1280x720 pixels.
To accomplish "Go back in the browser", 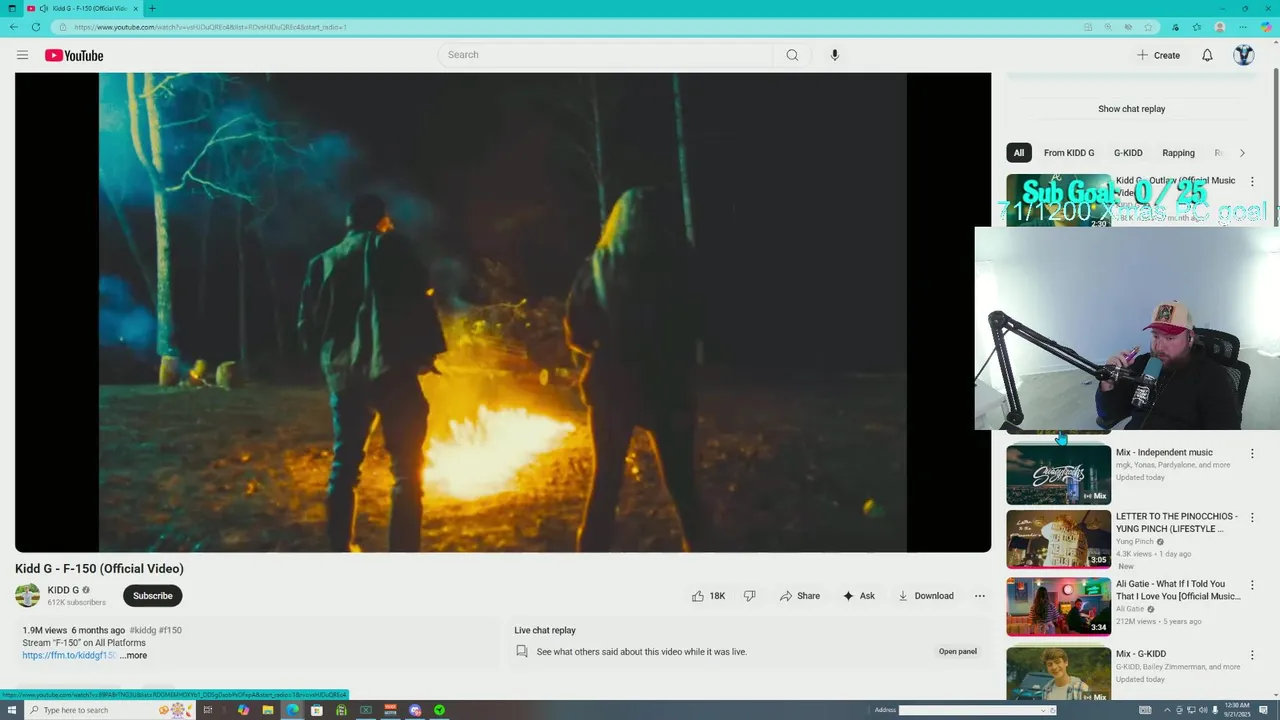I will (x=14, y=27).
